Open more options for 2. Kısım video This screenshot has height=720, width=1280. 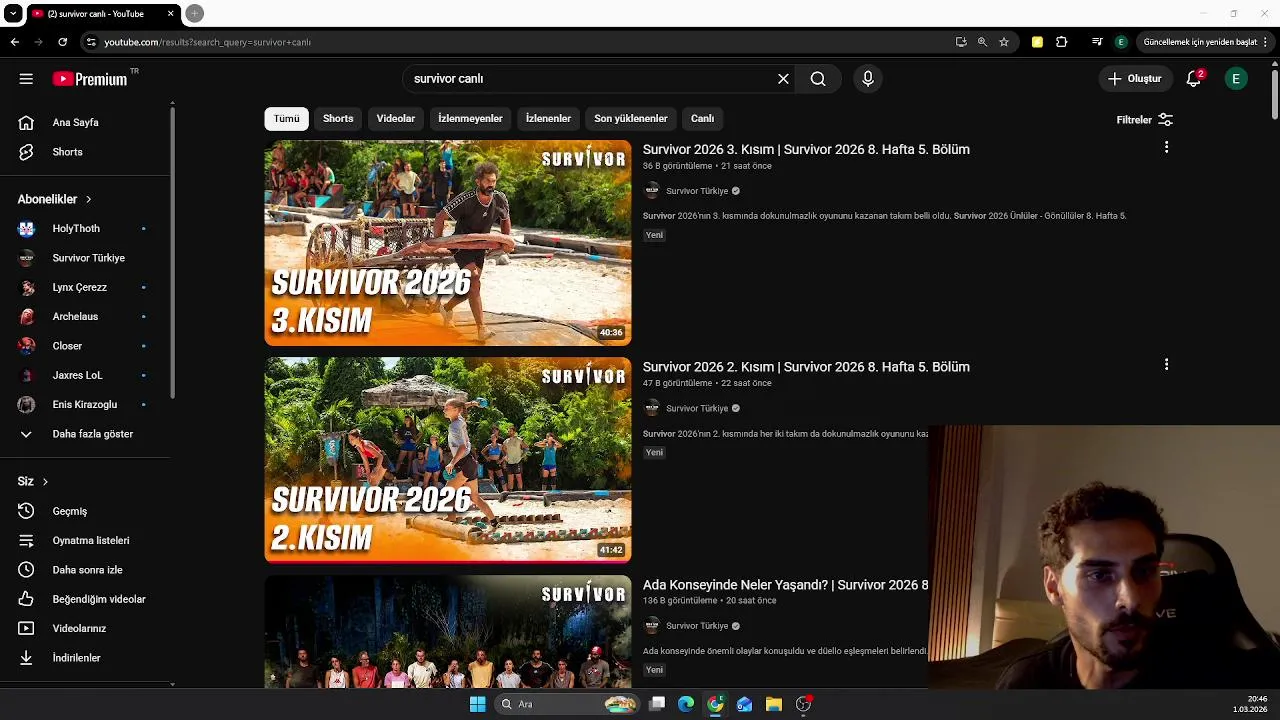pyautogui.click(x=1166, y=365)
